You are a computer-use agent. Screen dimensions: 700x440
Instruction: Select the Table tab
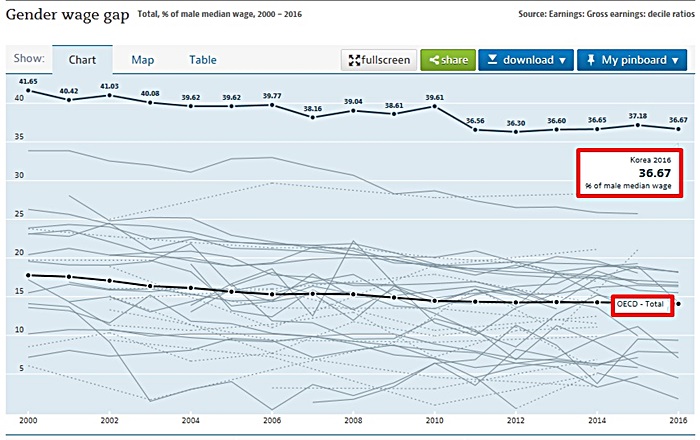[203, 60]
